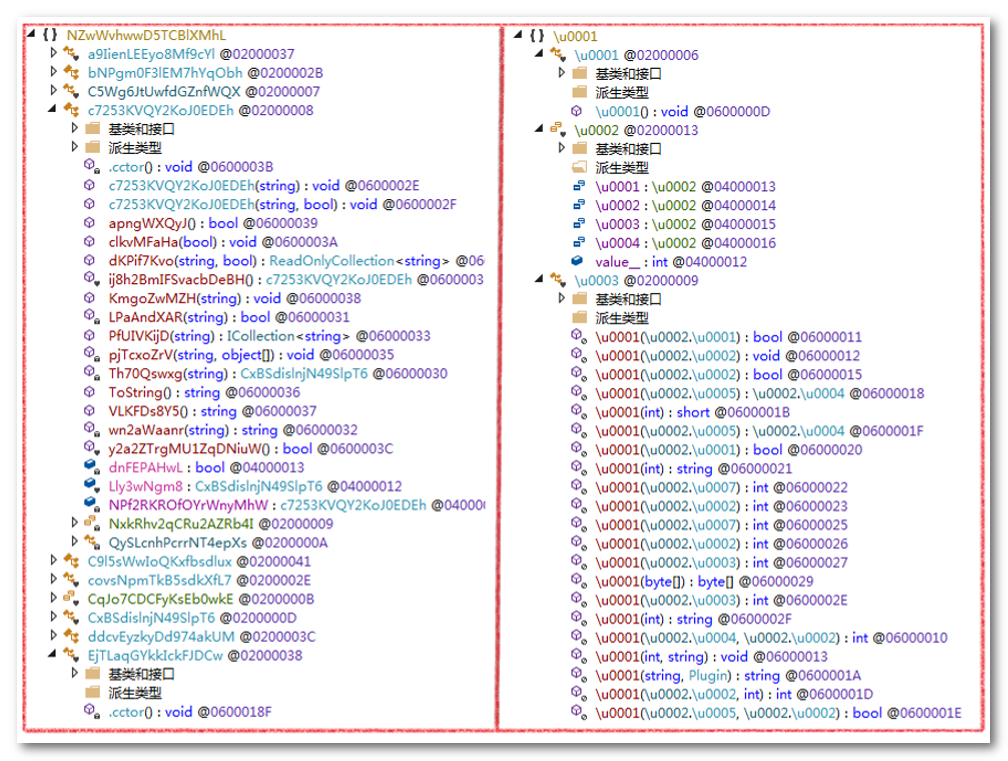Click the field icon beside value__
Viewport: 1008px width, 761px height.
pos(578,261)
